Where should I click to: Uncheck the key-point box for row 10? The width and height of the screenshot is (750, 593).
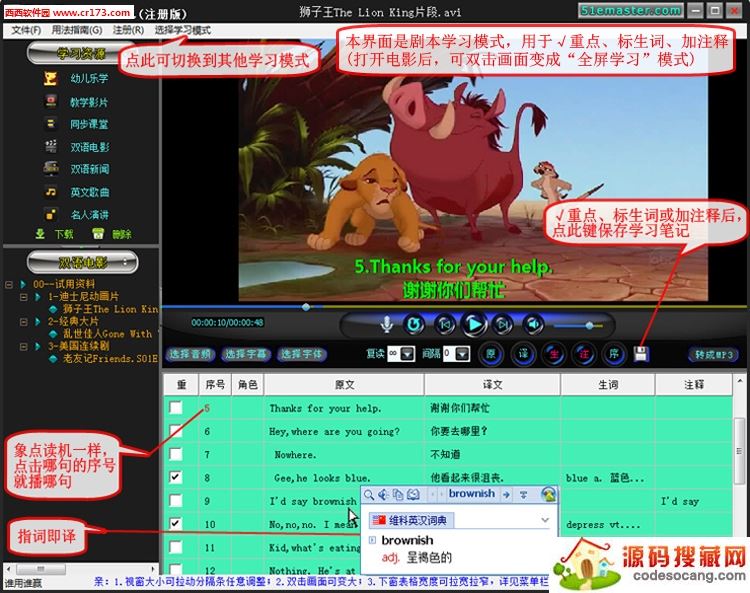click(x=176, y=523)
